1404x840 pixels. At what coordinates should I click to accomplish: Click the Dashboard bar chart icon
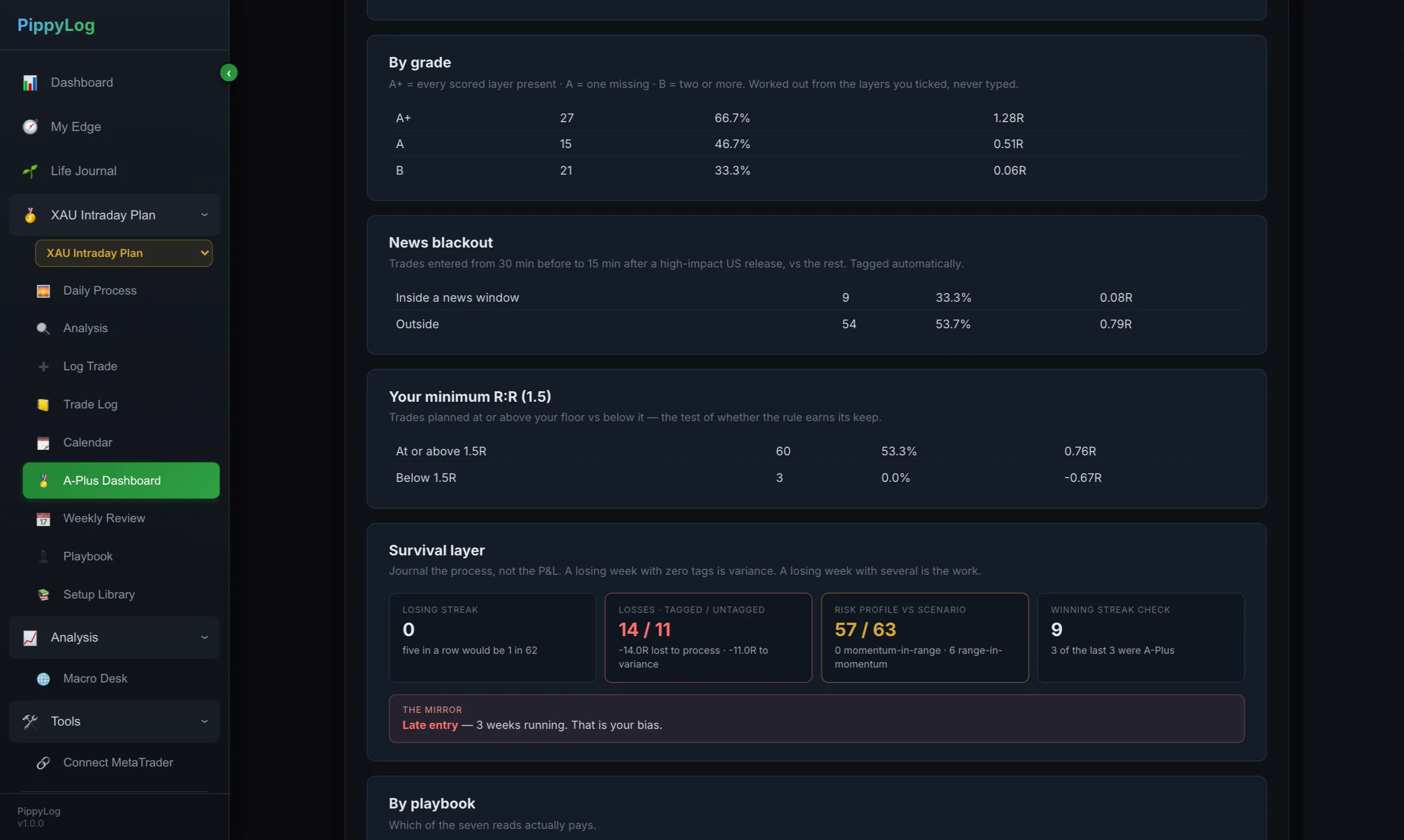point(30,83)
